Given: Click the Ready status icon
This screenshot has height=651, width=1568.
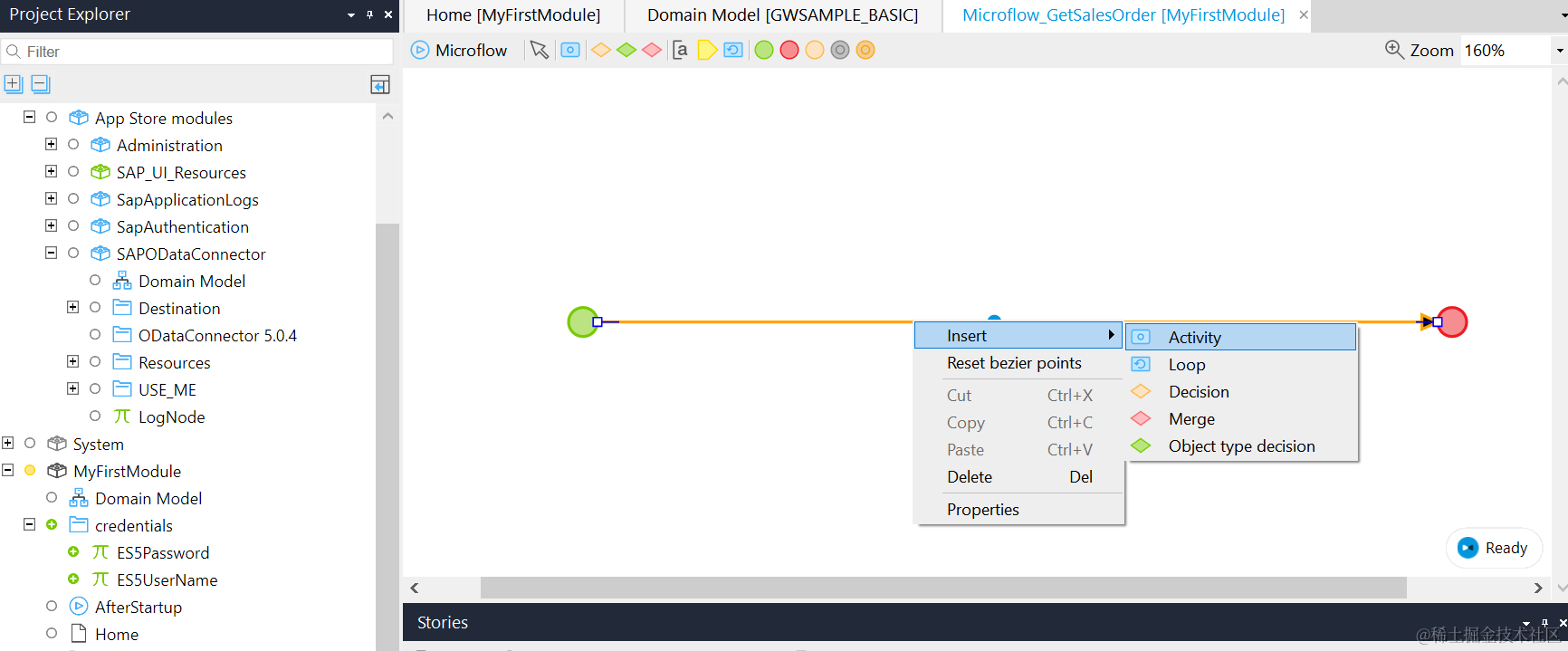Looking at the screenshot, I should pyautogui.click(x=1468, y=548).
